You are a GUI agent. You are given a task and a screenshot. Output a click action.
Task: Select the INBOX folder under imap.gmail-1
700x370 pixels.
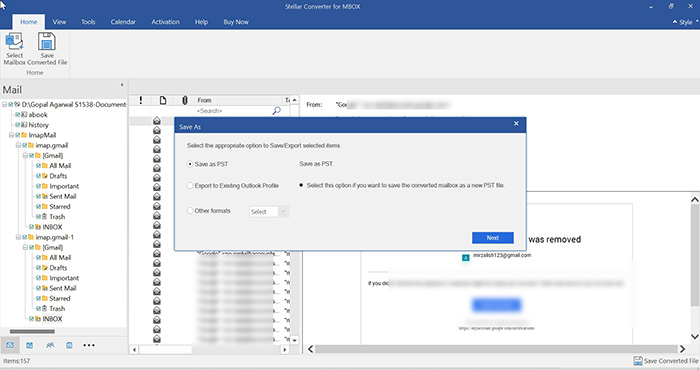pyautogui.click(x=52, y=319)
